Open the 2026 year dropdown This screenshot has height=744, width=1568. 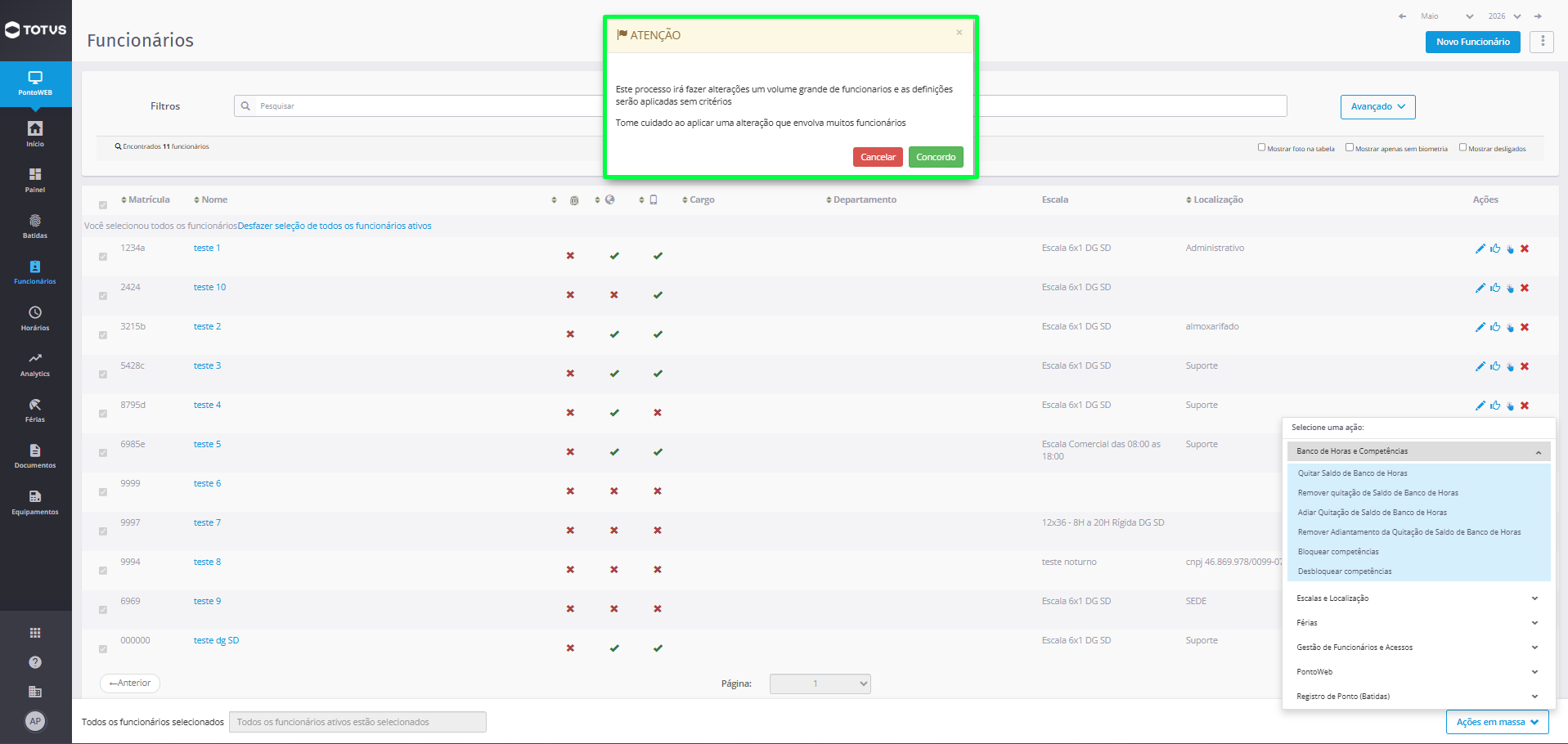tap(1503, 16)
